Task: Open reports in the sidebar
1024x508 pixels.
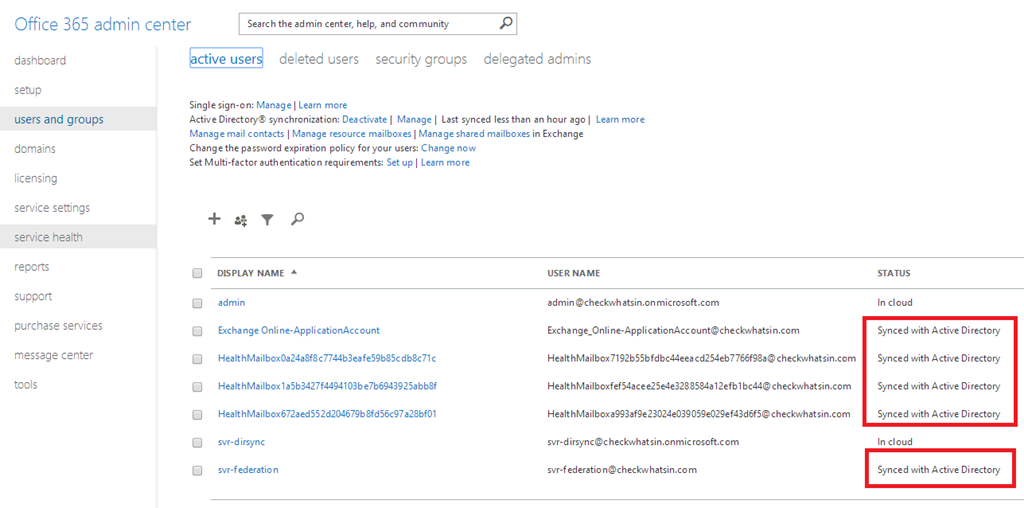Action: point(32,266)
